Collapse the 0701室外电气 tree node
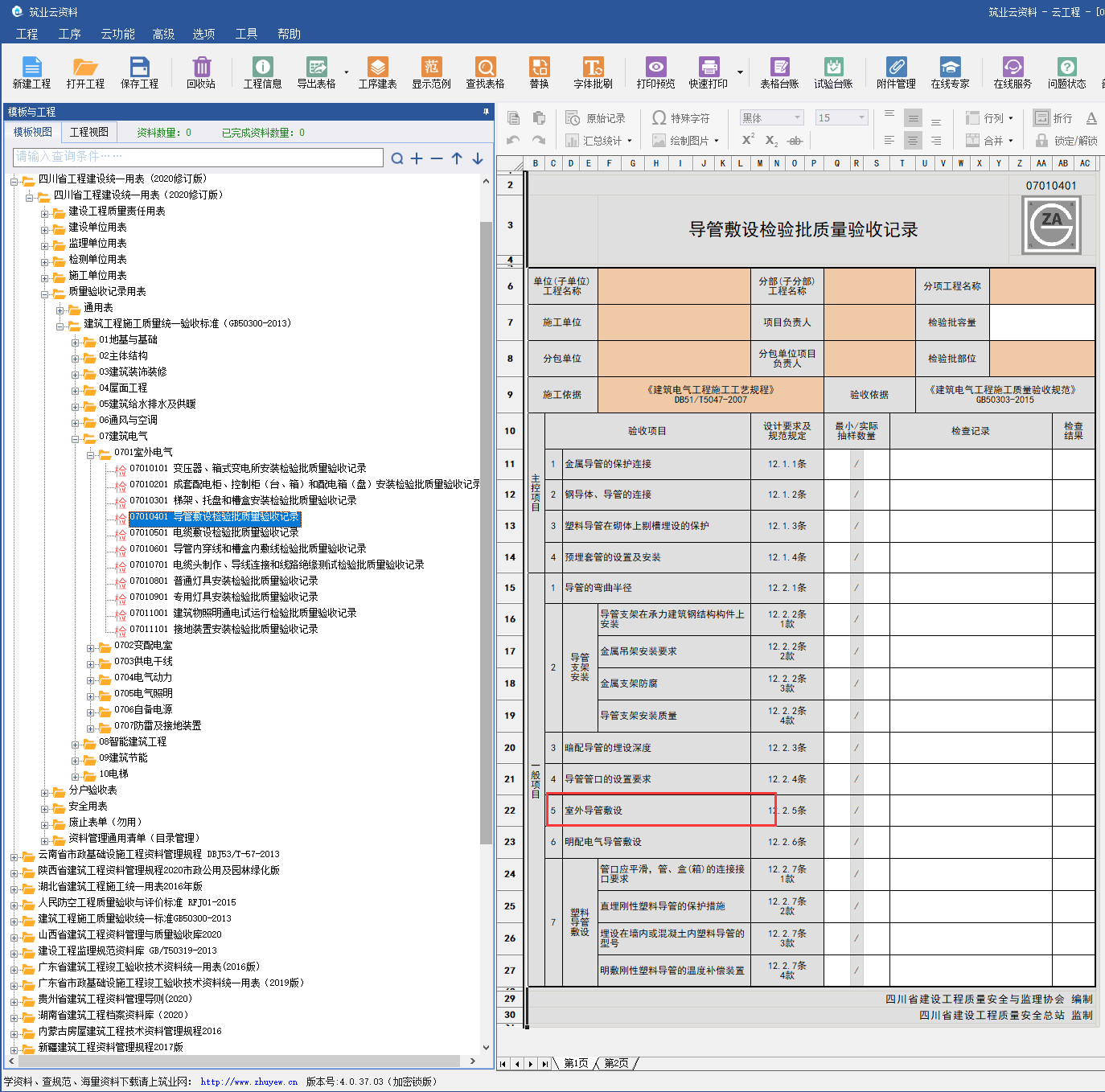The width and height of the screenshot is (1105, 1092). click(91, 455)
